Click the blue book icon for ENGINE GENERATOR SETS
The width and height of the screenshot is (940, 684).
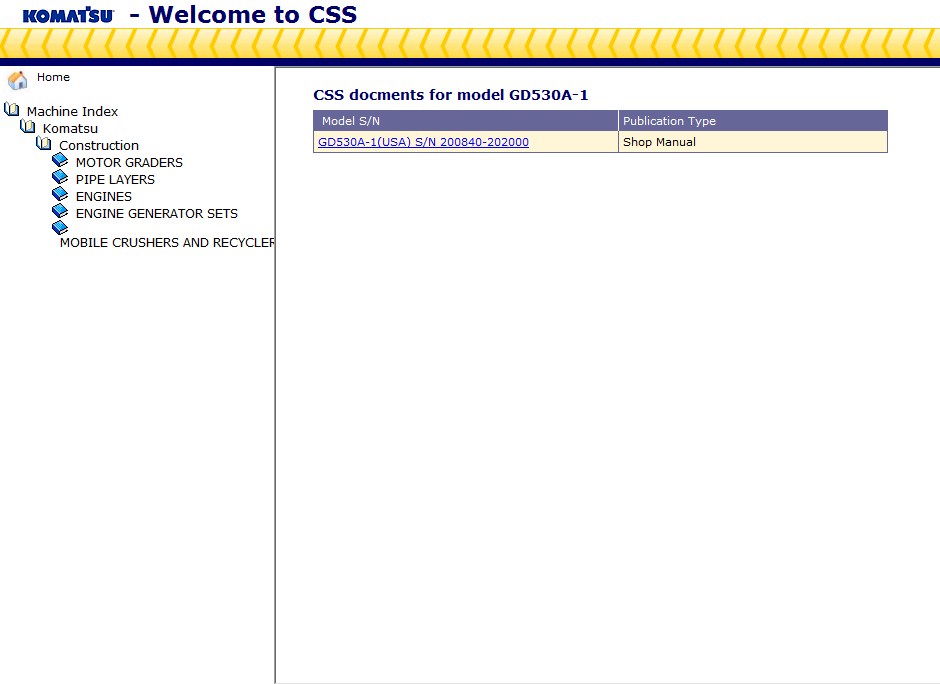[x=60, y=211]
